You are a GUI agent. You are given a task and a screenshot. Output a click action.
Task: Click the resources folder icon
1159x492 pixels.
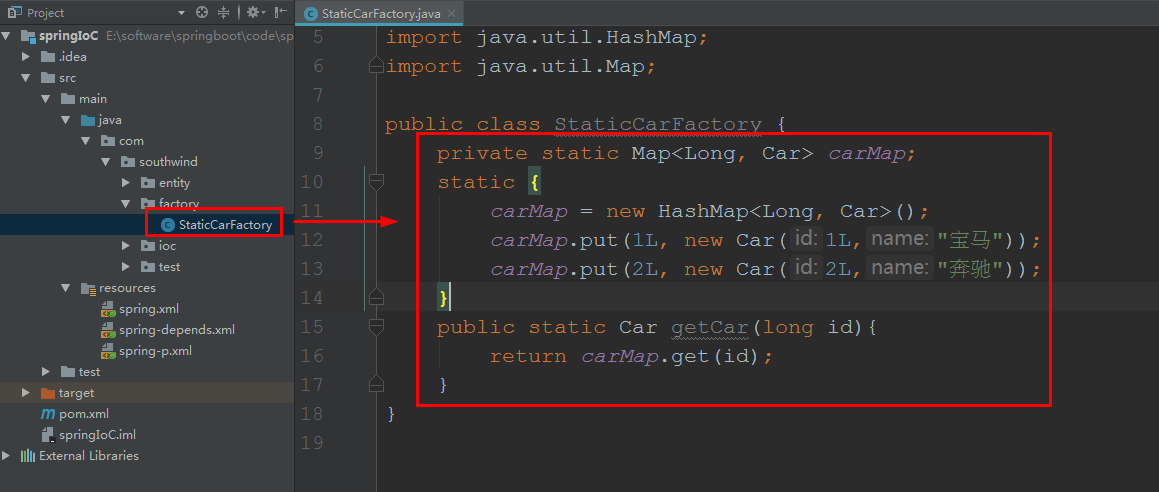[88, 288]
